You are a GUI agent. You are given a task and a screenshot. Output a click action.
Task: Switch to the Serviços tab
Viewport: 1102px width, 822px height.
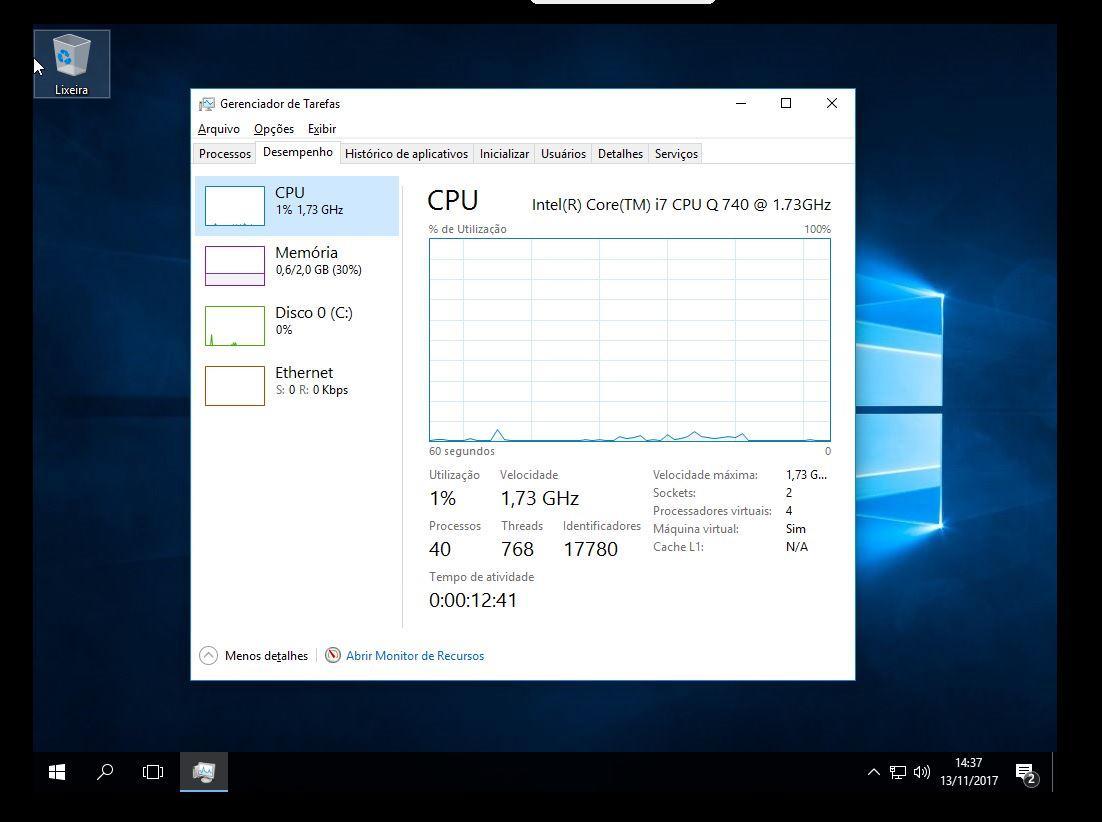click(x=676, y=154)
